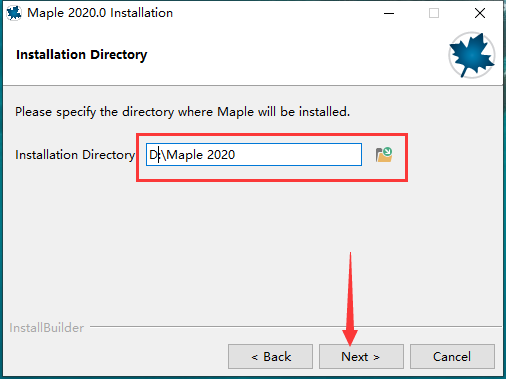Click the greyed-out maximize window button

click(x=434, y=13)
